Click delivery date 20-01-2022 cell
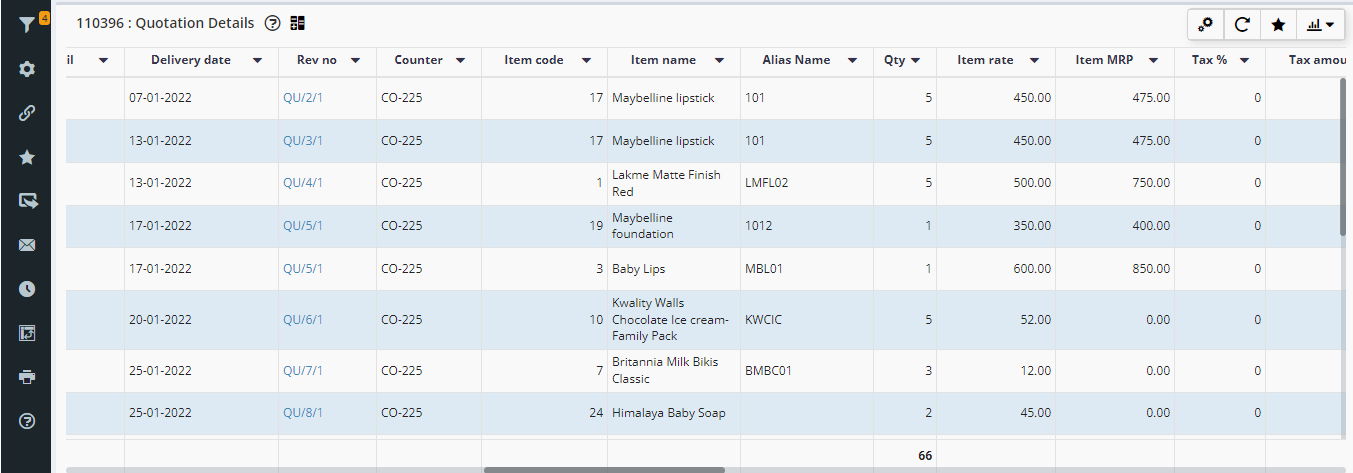1353x473 pixels. (201, 320)
